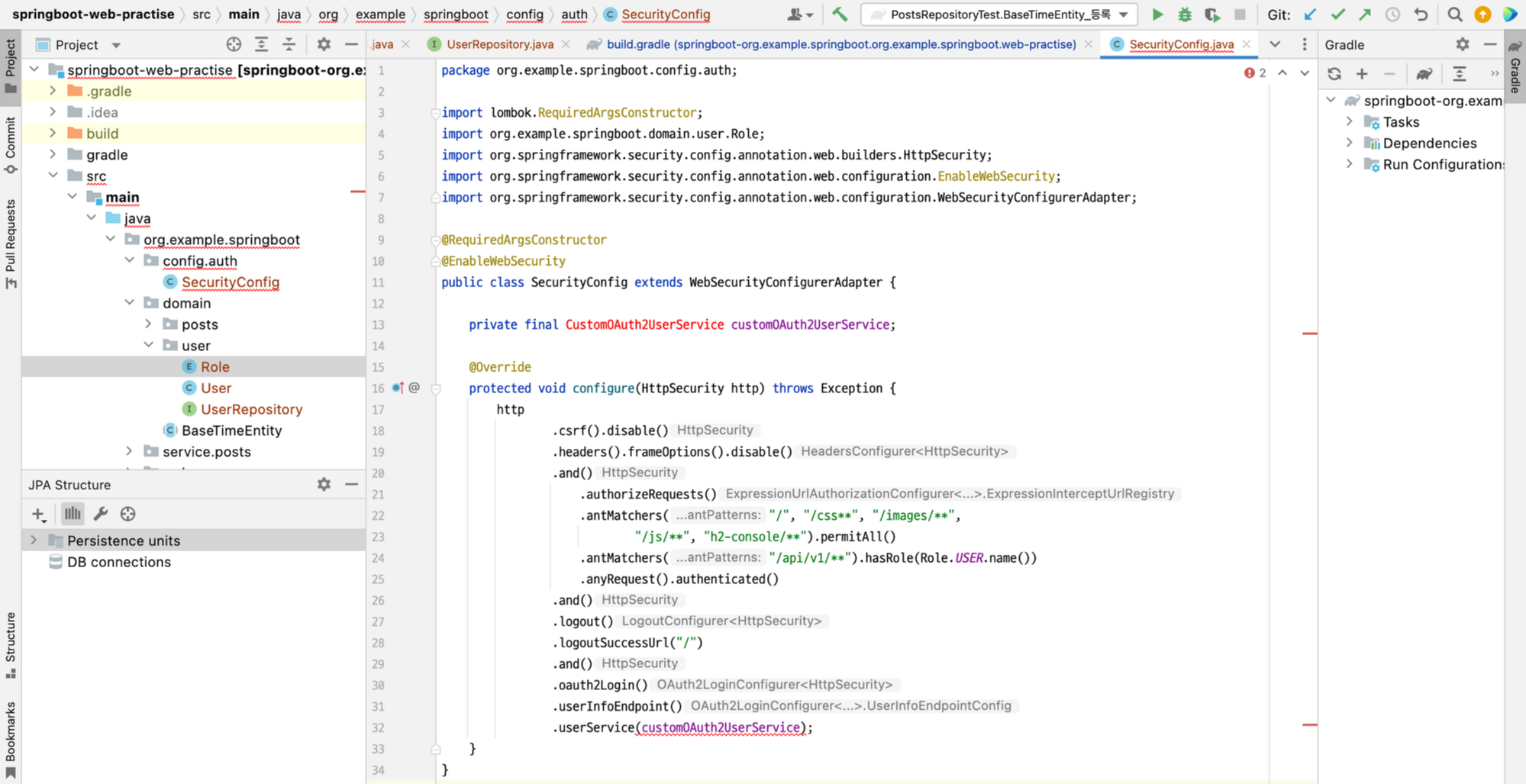Switch to UserRepository.java tab
The height and width of the screenshot is (784, 1526).
499,44
